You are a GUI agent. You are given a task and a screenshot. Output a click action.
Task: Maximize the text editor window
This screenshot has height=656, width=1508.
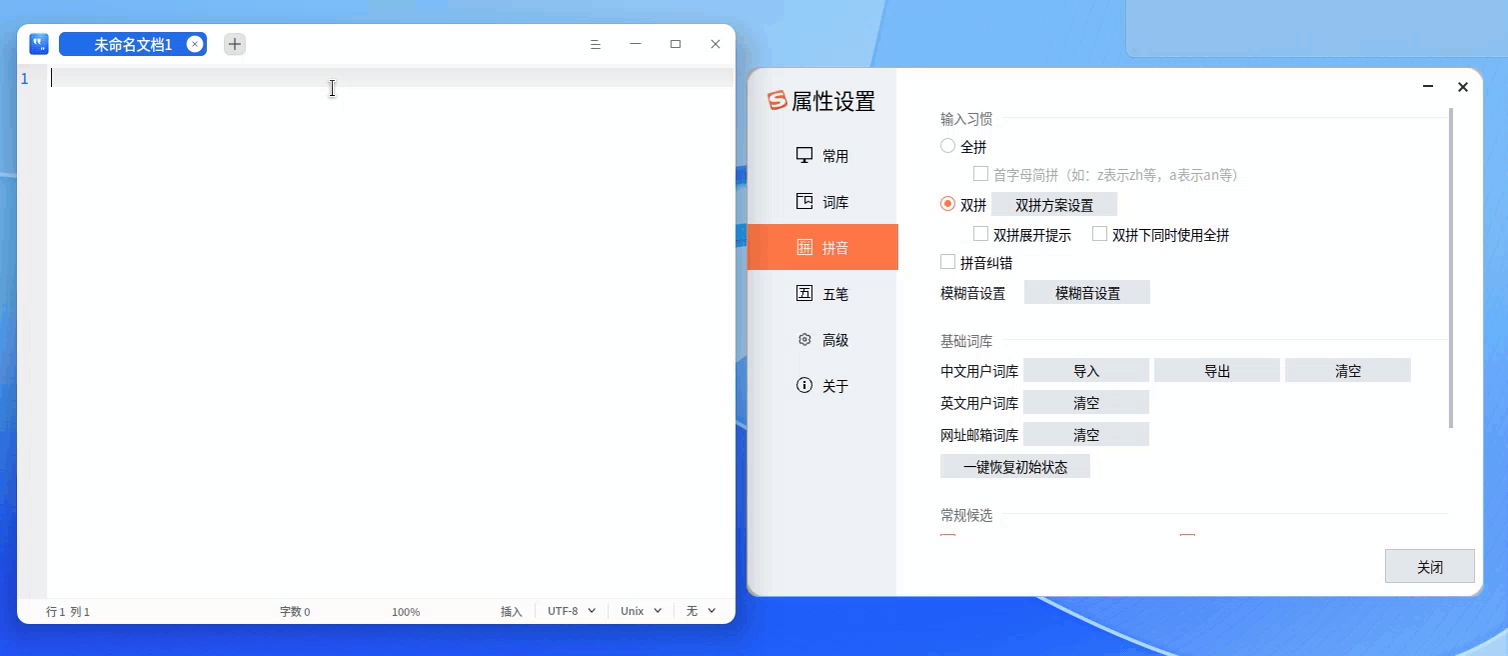coord(675,44)
